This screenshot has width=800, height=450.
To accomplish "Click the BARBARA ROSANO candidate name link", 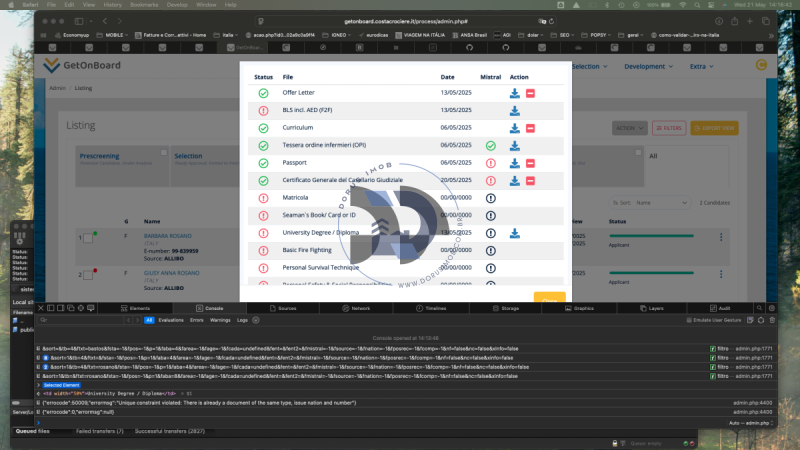I will [x=166, y=222].
